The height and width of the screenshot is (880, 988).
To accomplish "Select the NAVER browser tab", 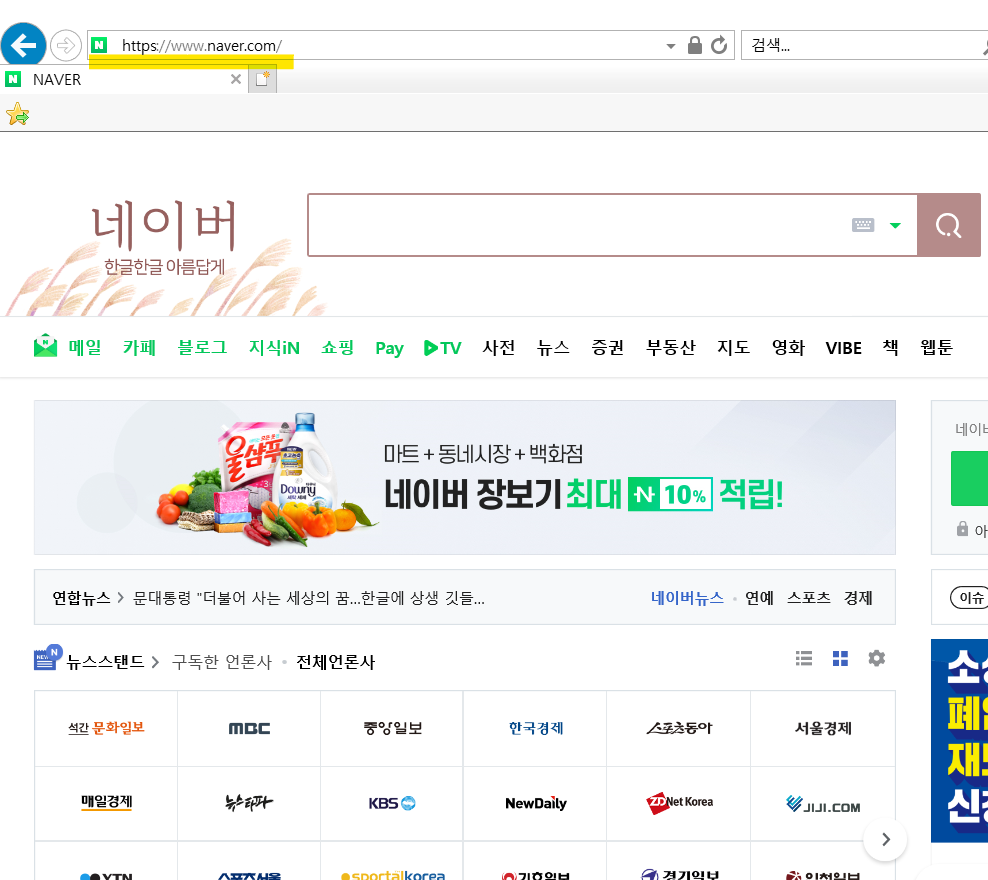I will 123,79.
